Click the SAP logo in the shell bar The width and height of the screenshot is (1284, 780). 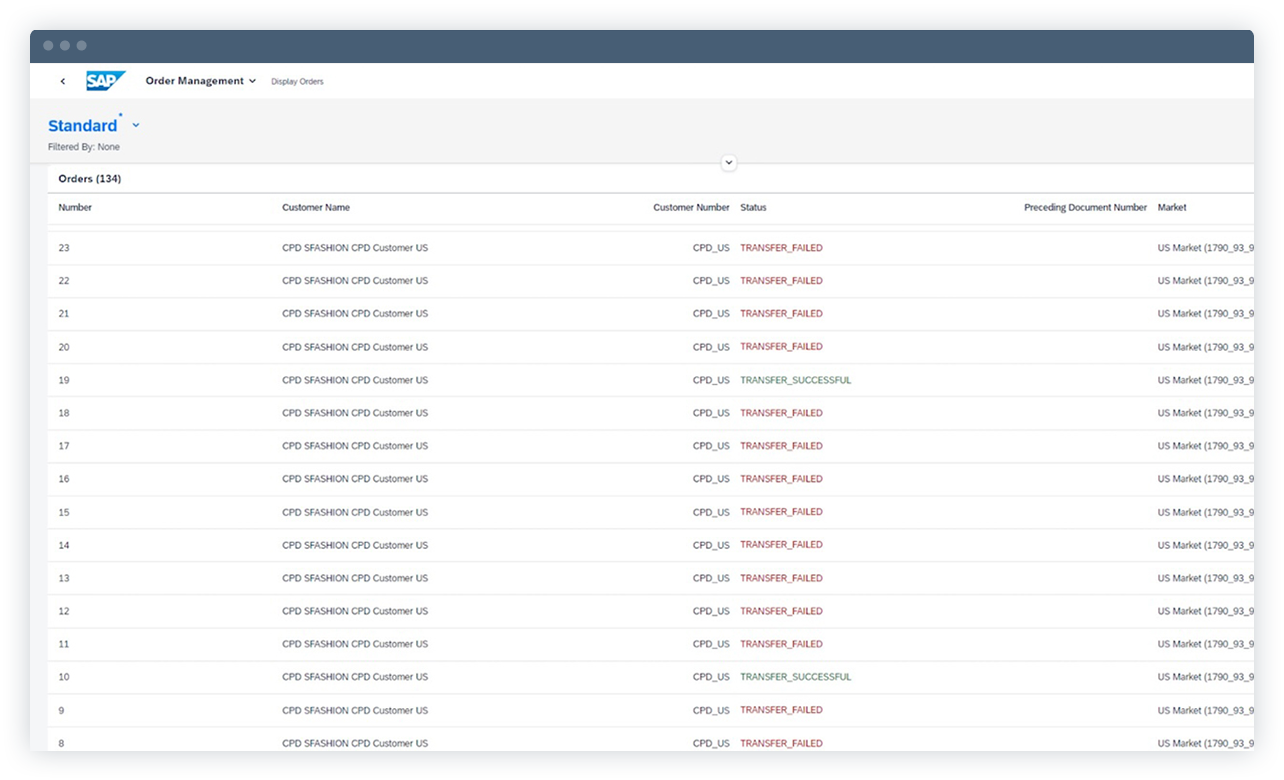click(105, 81)
